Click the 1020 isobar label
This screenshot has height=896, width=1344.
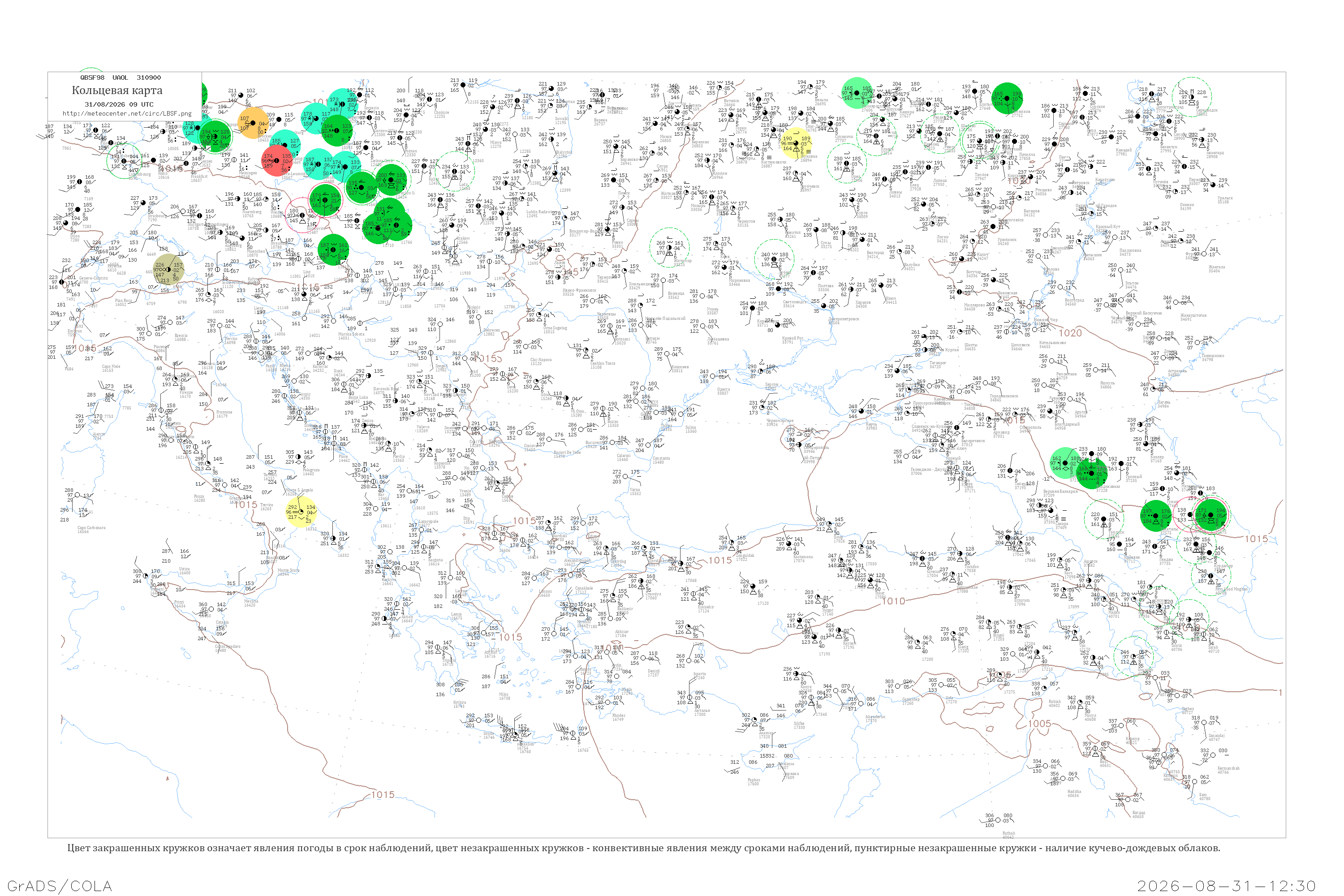1070,333
